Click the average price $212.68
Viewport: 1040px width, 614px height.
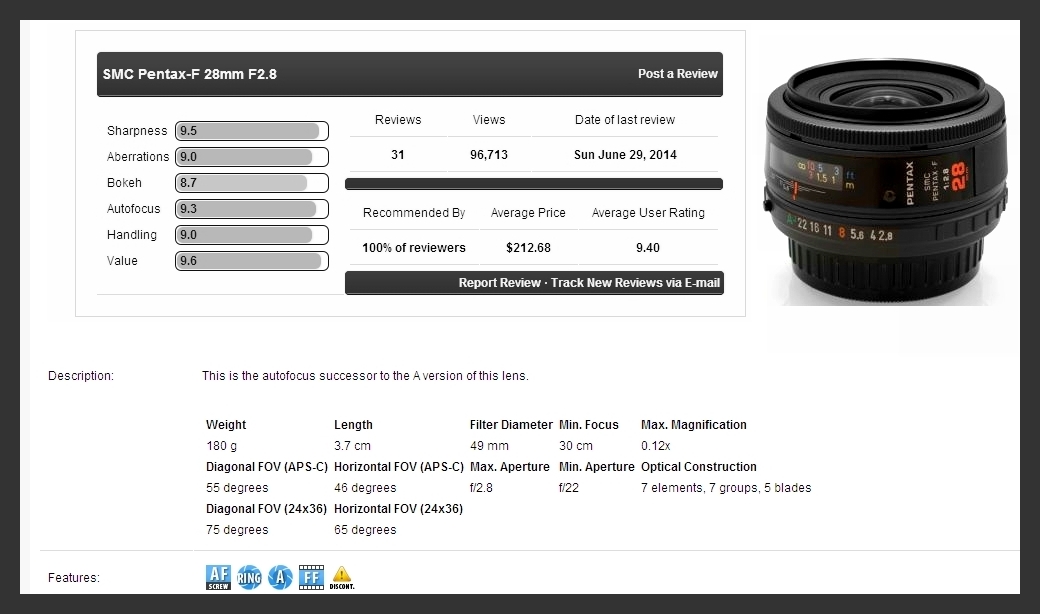click(x=528, y=248)
